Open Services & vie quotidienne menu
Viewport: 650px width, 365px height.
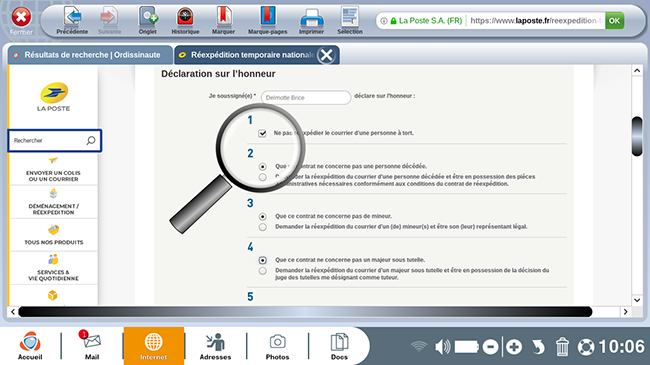click(53, 268)
